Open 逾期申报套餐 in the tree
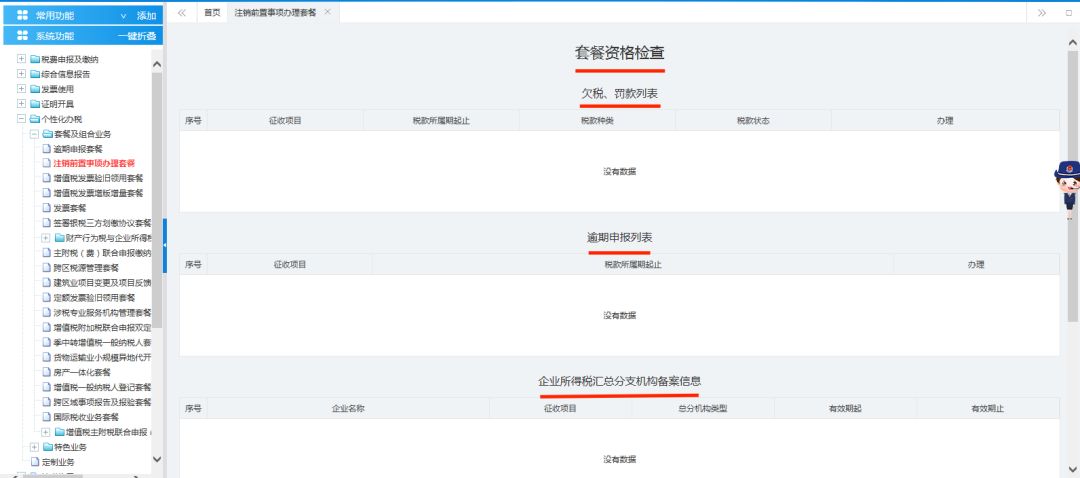Screen dimensions: 1080x478 [x=77, y=149]
